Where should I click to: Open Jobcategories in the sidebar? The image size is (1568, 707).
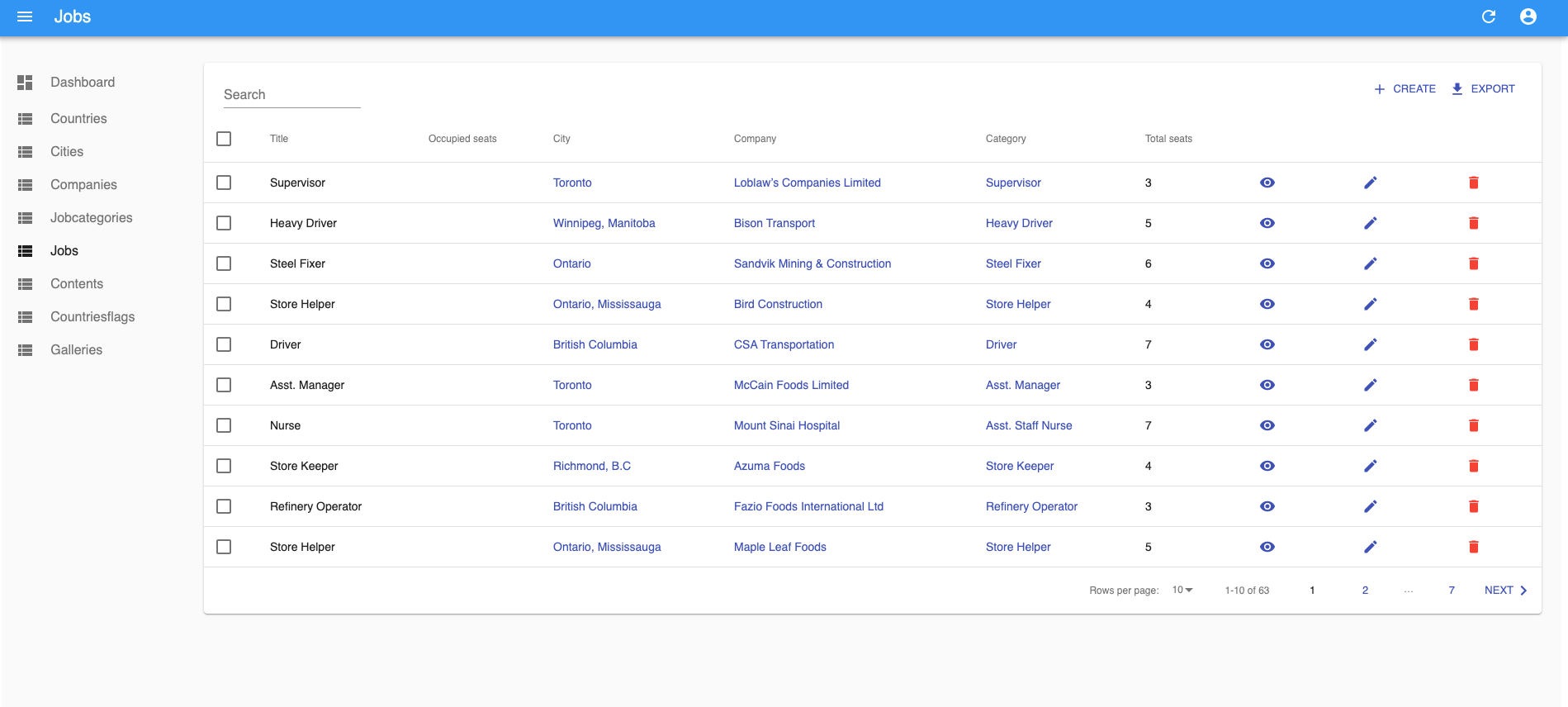(x=92, y=218)
